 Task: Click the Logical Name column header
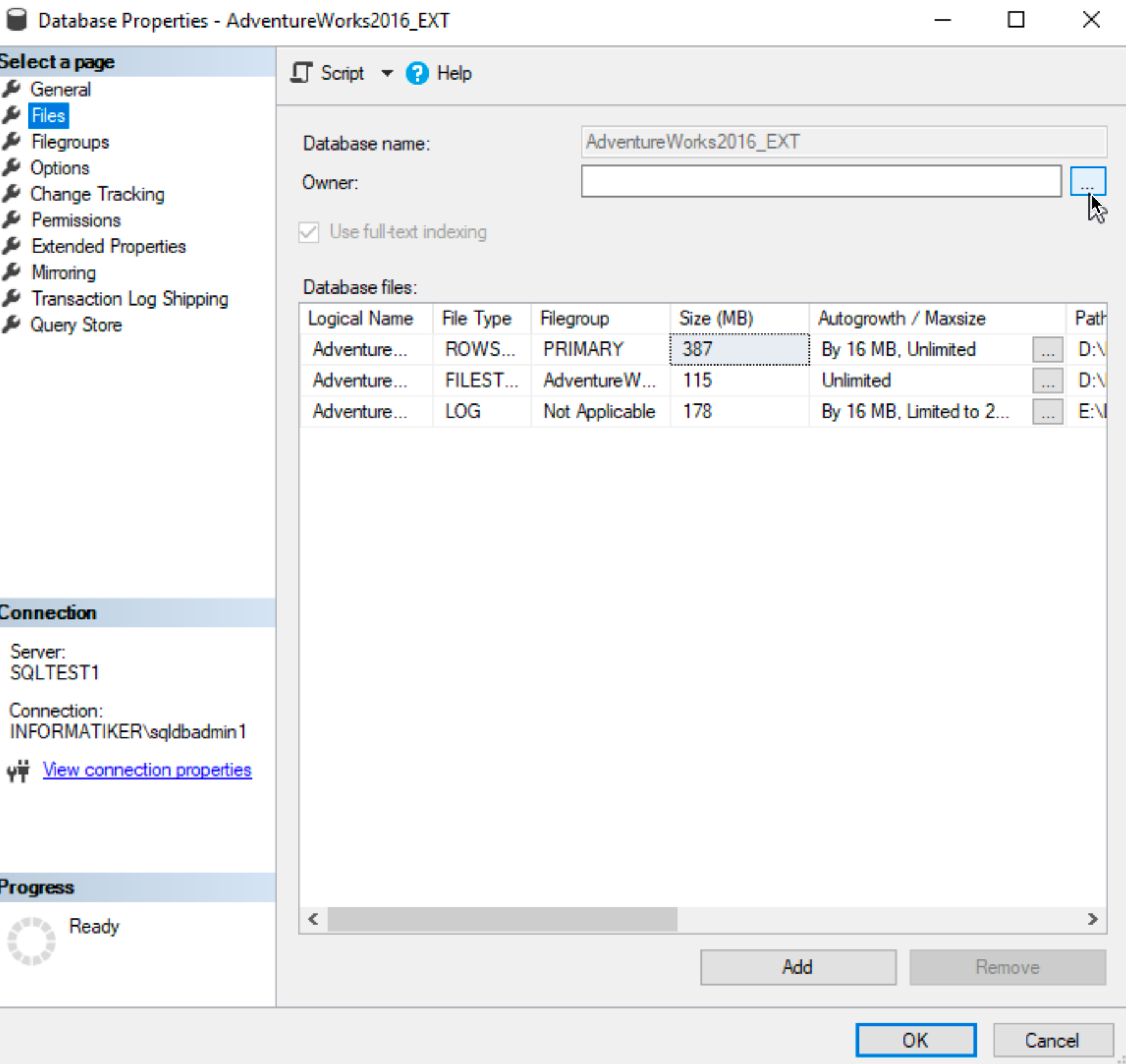click(x=366, y=319)
